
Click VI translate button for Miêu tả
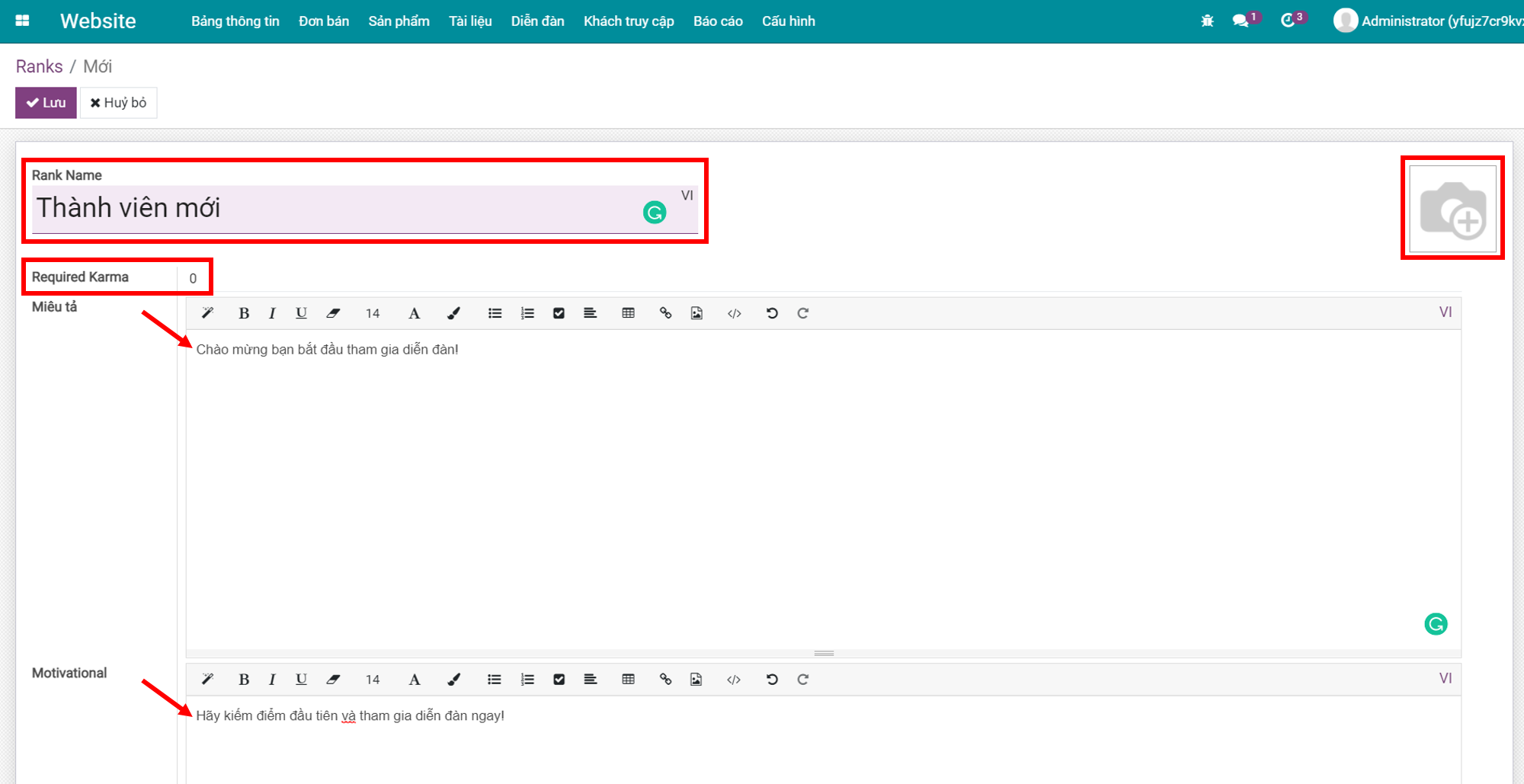point(1445,312)
